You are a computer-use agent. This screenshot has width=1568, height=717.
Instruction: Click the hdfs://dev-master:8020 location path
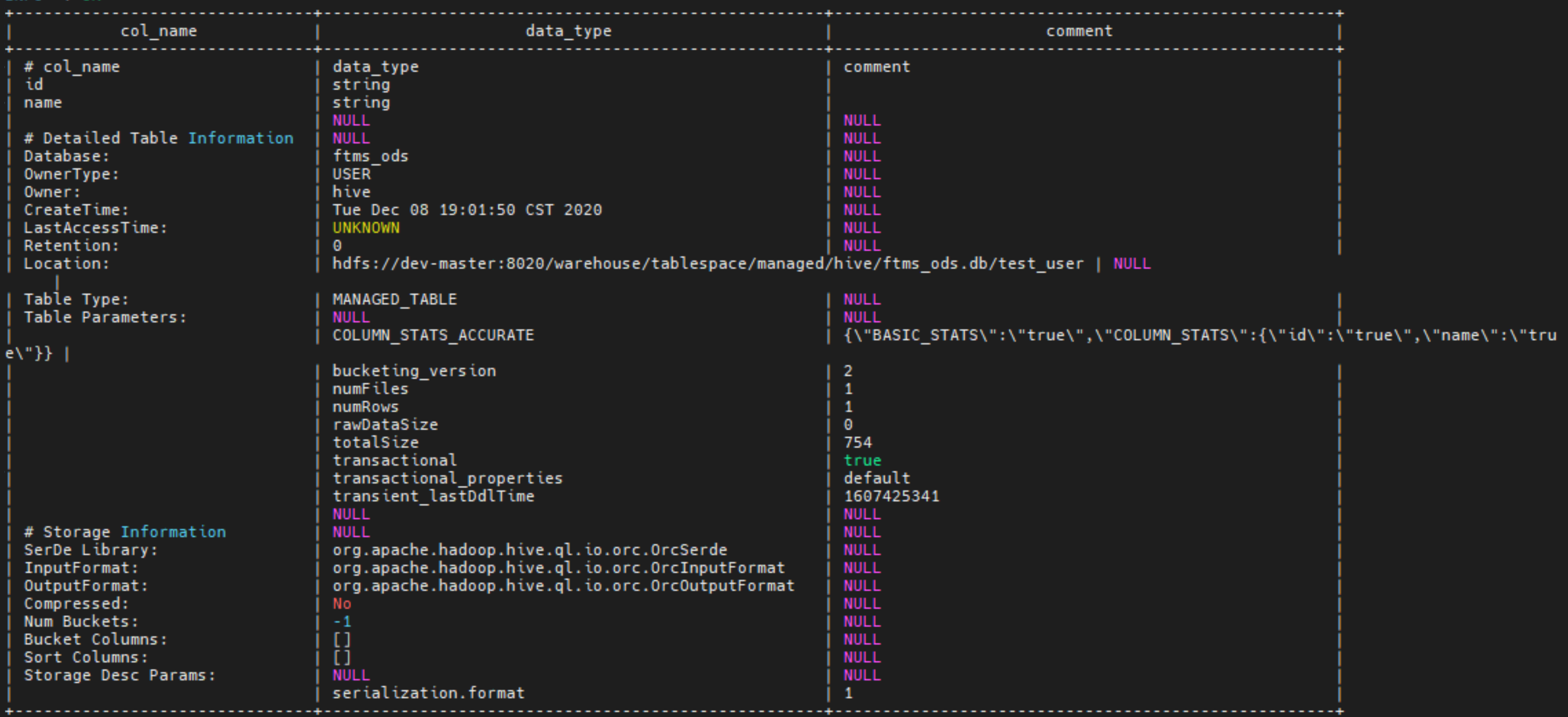click(708, 264)
